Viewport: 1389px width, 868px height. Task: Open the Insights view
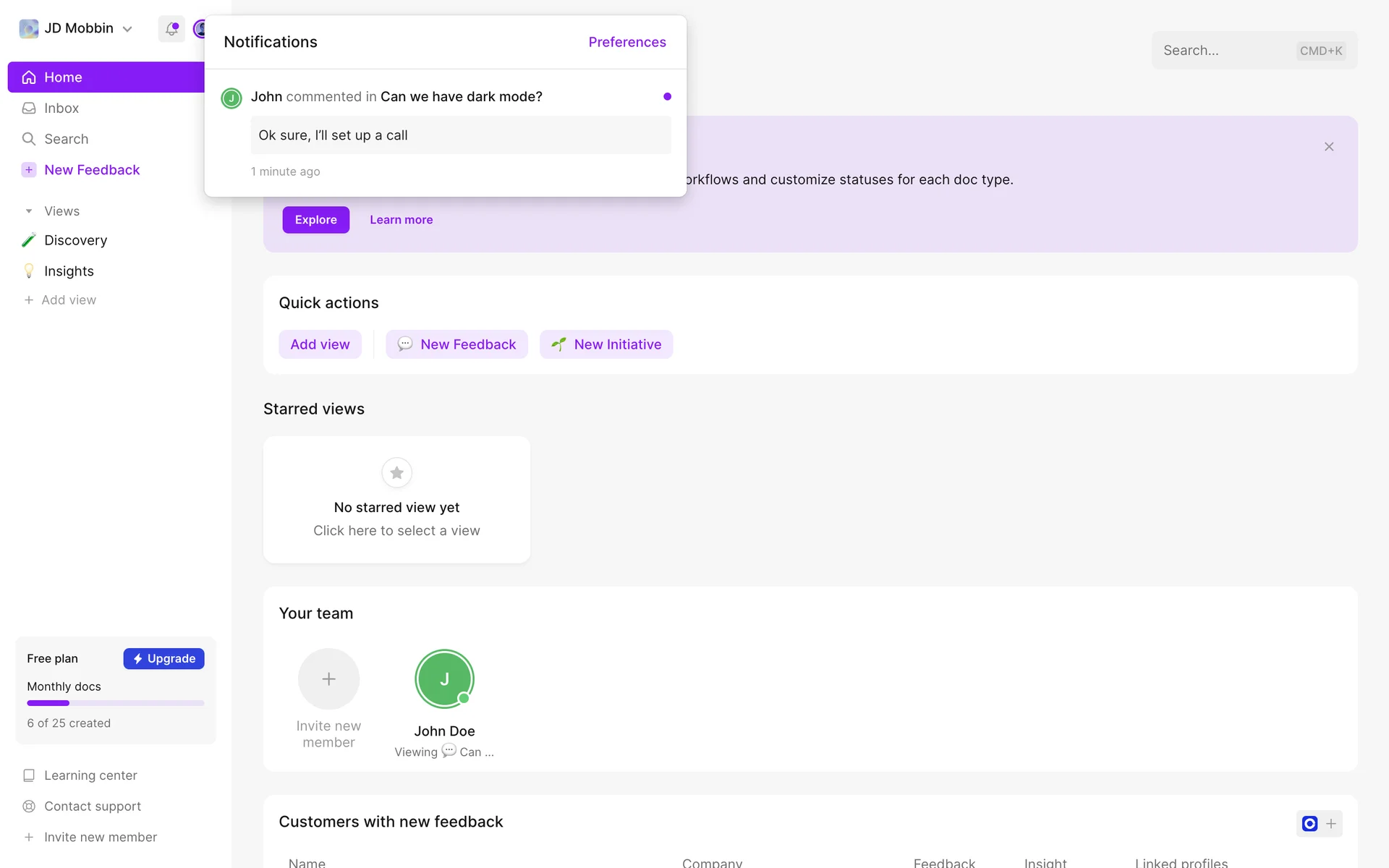point(69,271)
